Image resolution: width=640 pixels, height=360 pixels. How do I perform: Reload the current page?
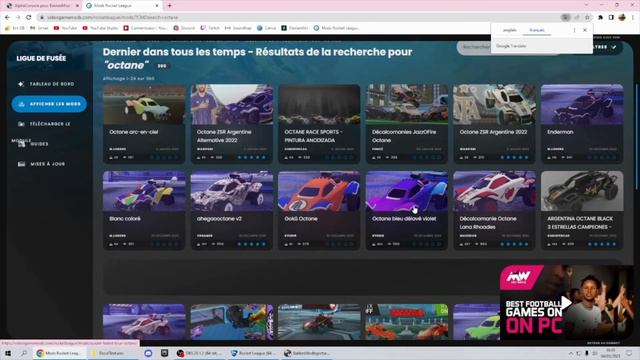(x=29, y=18)
